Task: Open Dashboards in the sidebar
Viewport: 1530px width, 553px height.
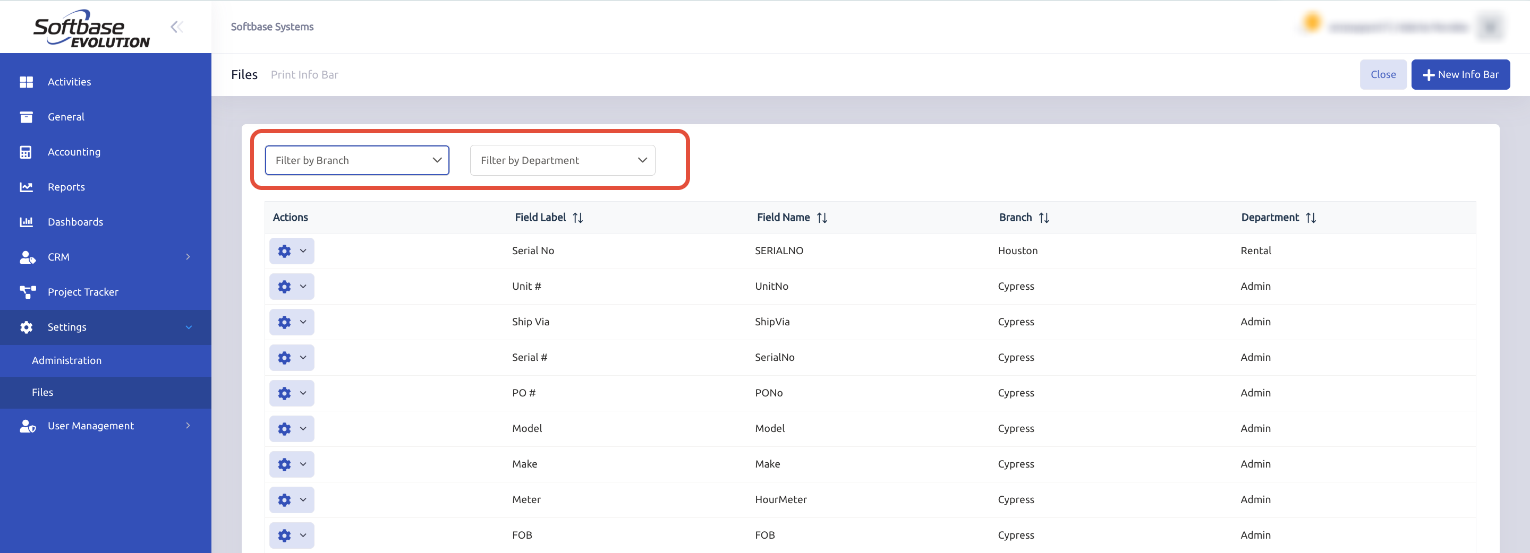Action: 105,222
